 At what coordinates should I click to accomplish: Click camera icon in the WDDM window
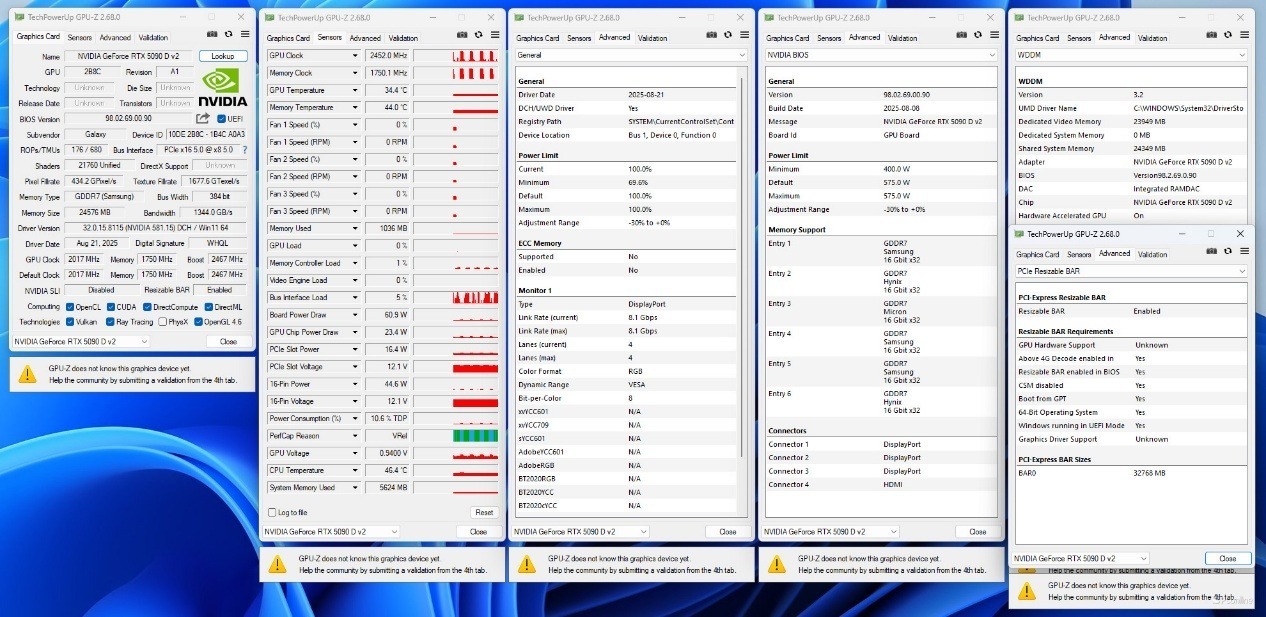click(x=1212, y=36)
